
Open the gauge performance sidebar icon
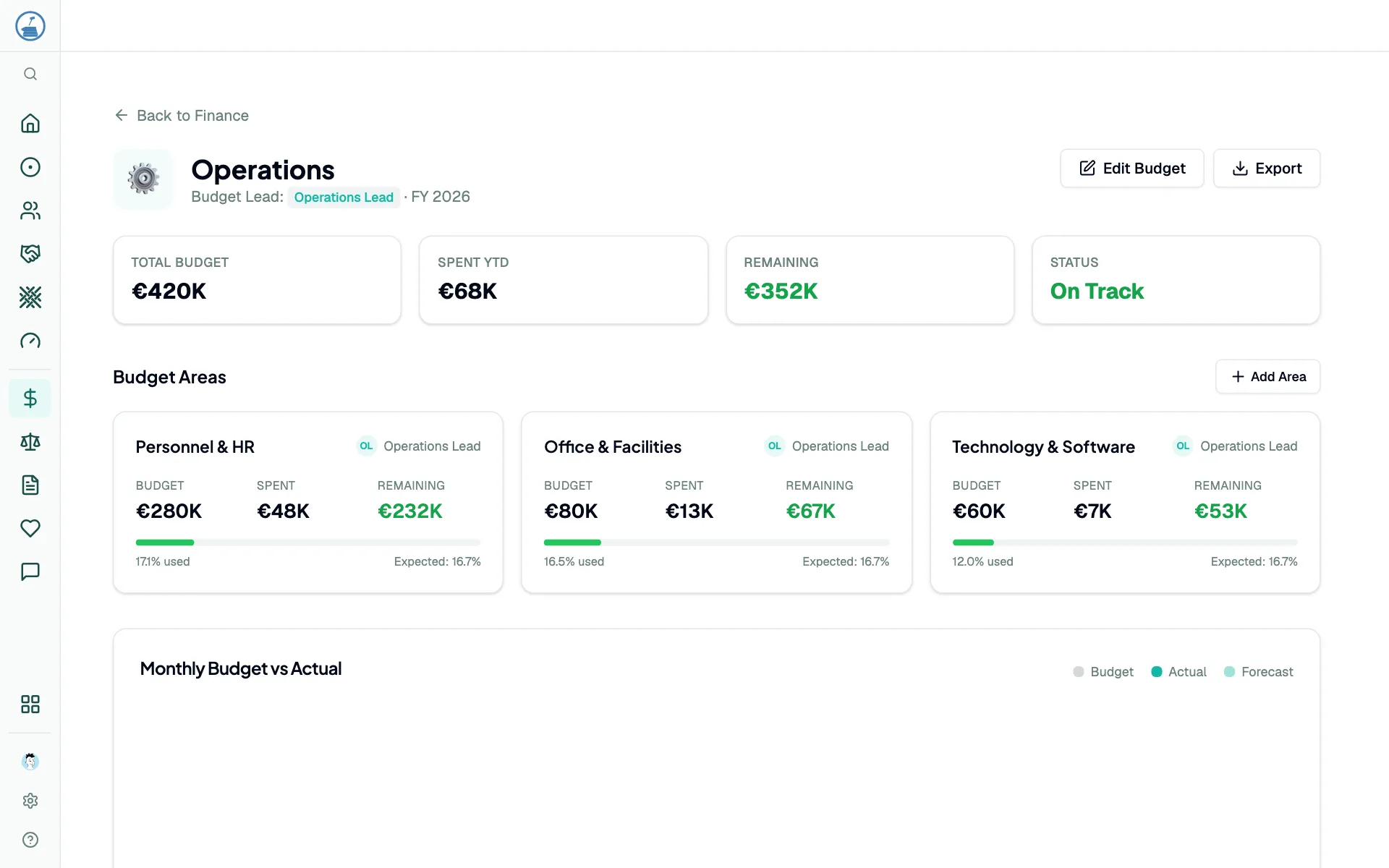[30, 341]
